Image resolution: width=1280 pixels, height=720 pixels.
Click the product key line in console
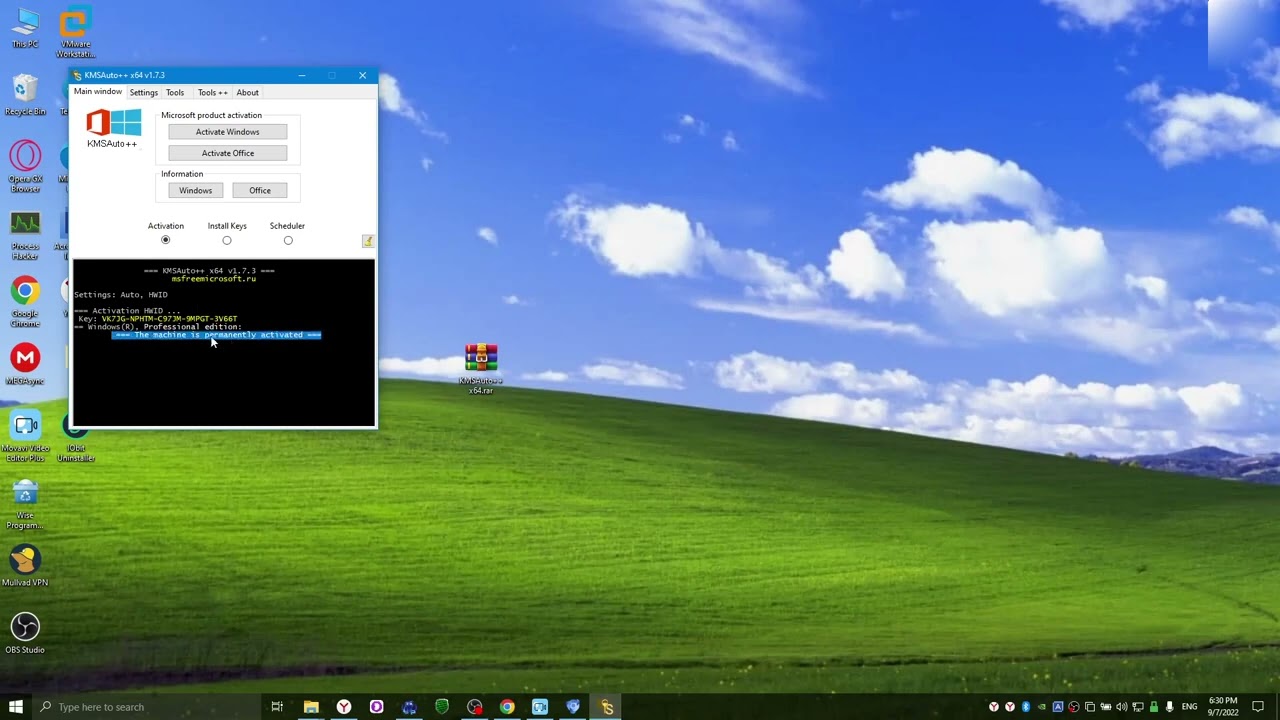[158, 319]
